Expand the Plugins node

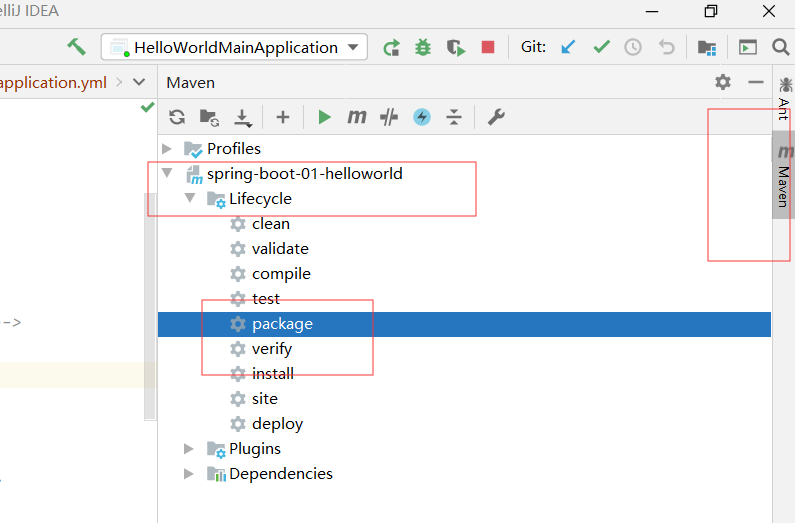coord(189,449)
